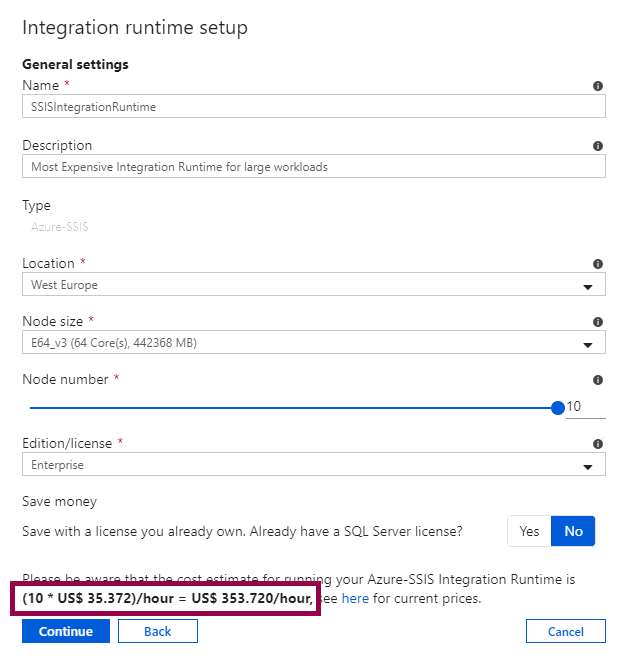Viewport: 630px width, 660px height.
Task: Click the Edition/license info icon
Action: click(x=598, y=444)
